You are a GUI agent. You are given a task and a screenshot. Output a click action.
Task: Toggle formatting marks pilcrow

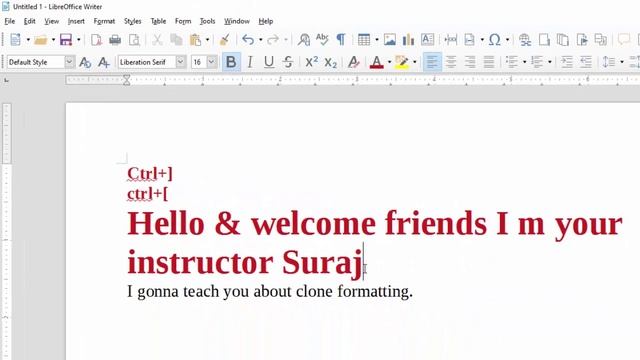[x=341, y=40]
